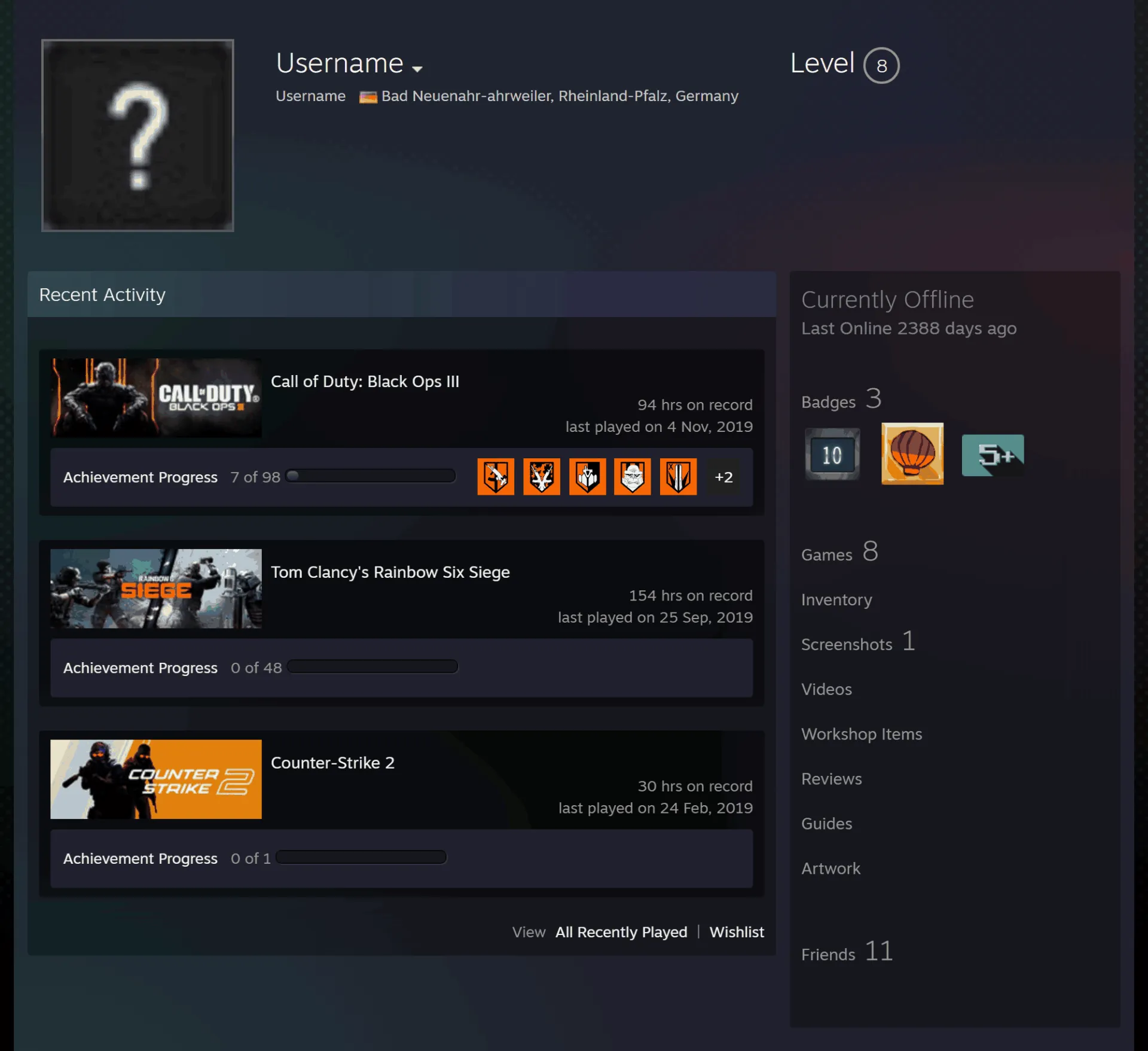This screenshot has height=1051, width=1148.
Task: Open the Screenshots page
Action: point(858,642)
